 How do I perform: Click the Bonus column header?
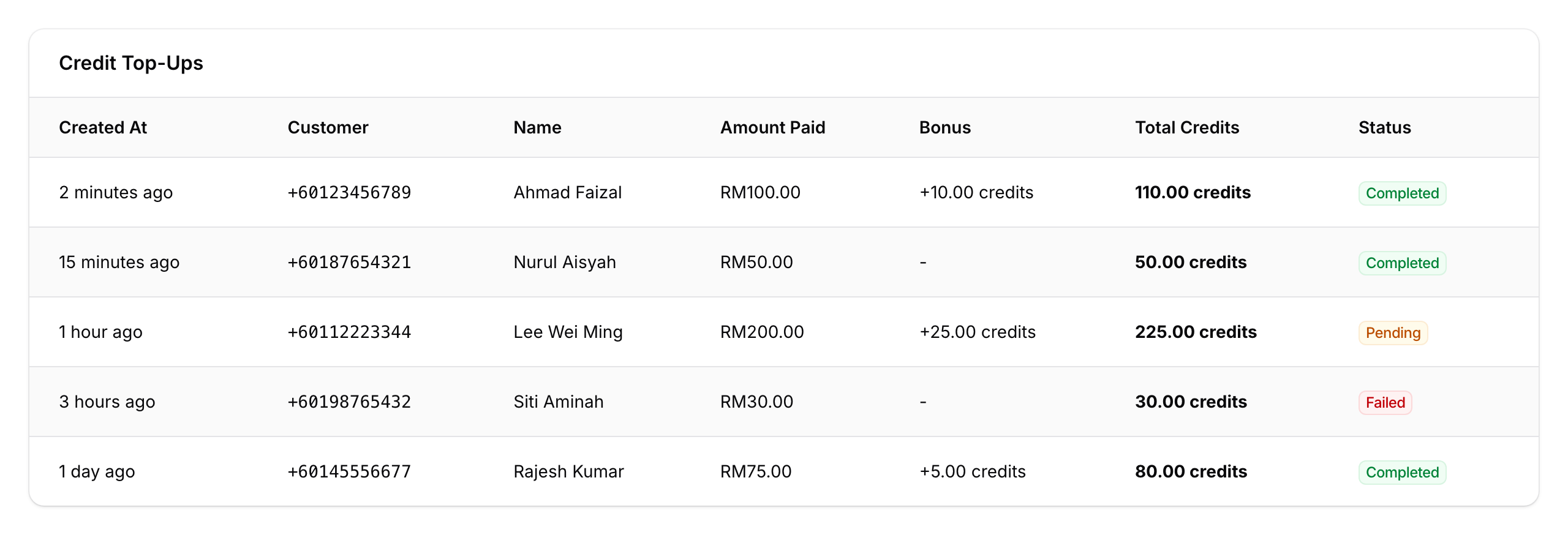point(944,127)
